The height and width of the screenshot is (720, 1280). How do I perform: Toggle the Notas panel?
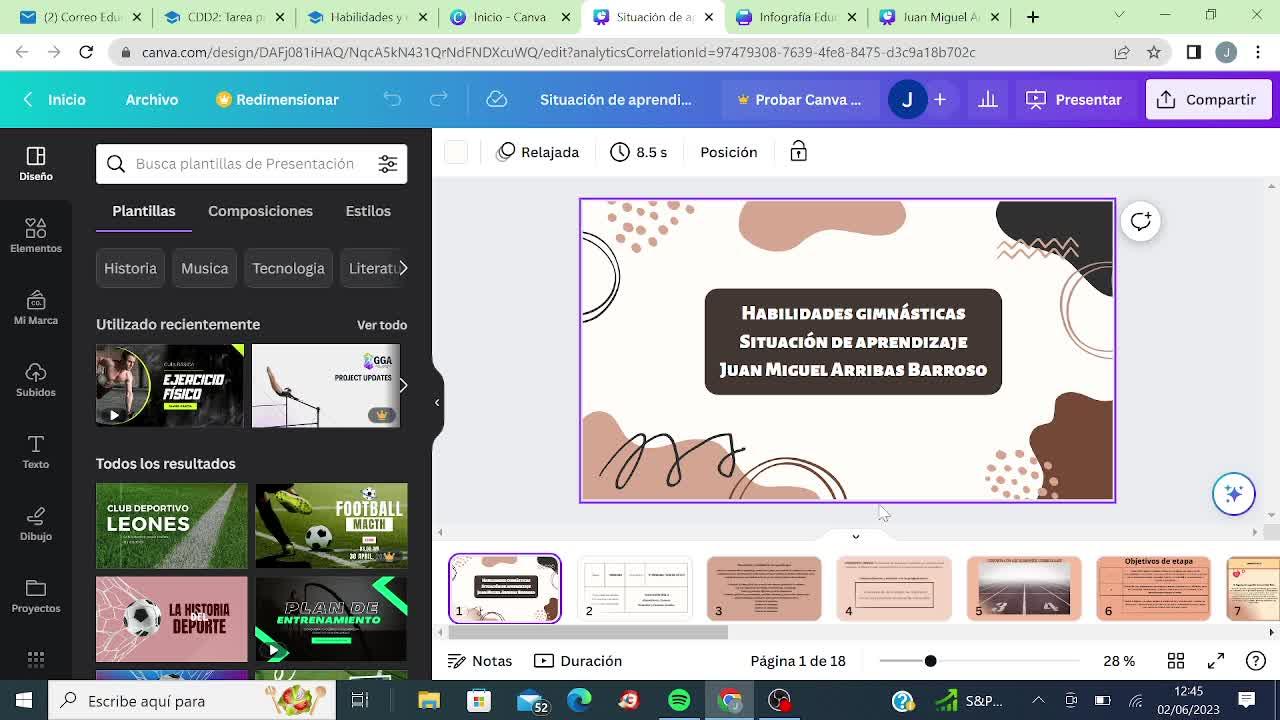[480, 661]
